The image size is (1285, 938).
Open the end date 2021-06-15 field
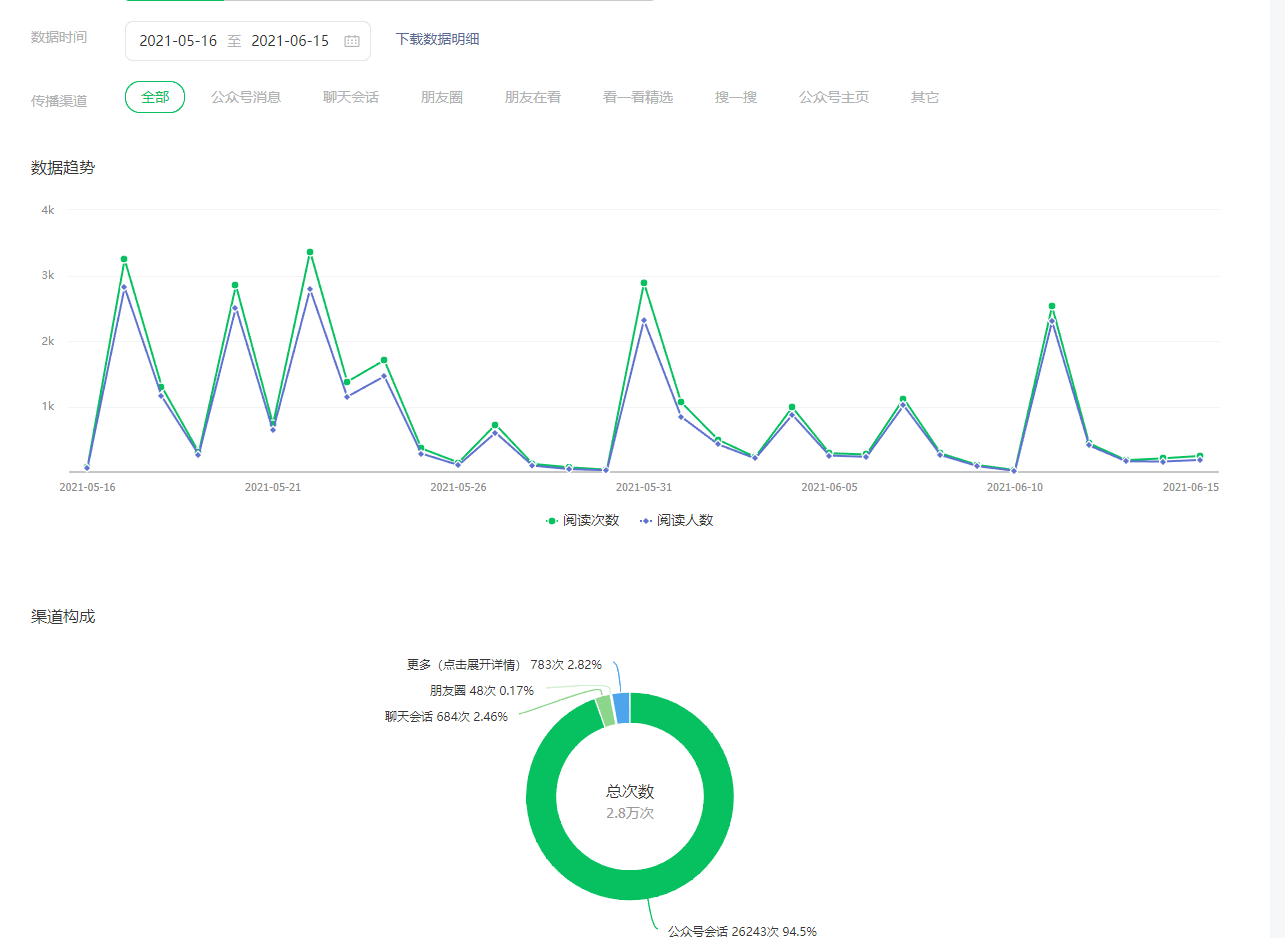(290, 41)
